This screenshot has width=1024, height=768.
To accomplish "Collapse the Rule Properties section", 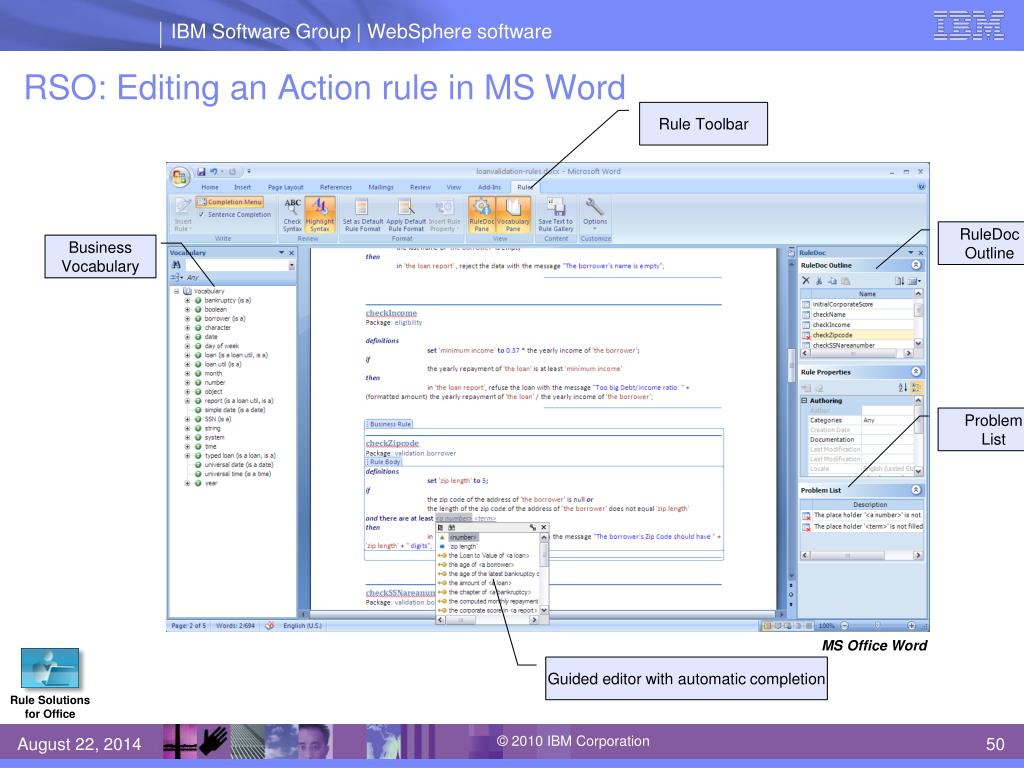I will coord(916,372).
